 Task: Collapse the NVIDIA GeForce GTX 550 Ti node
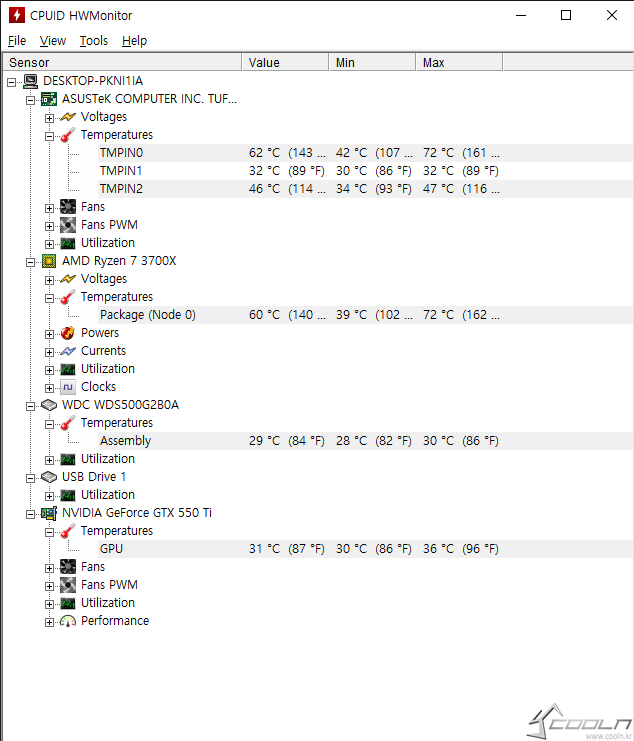click(30, 514)
